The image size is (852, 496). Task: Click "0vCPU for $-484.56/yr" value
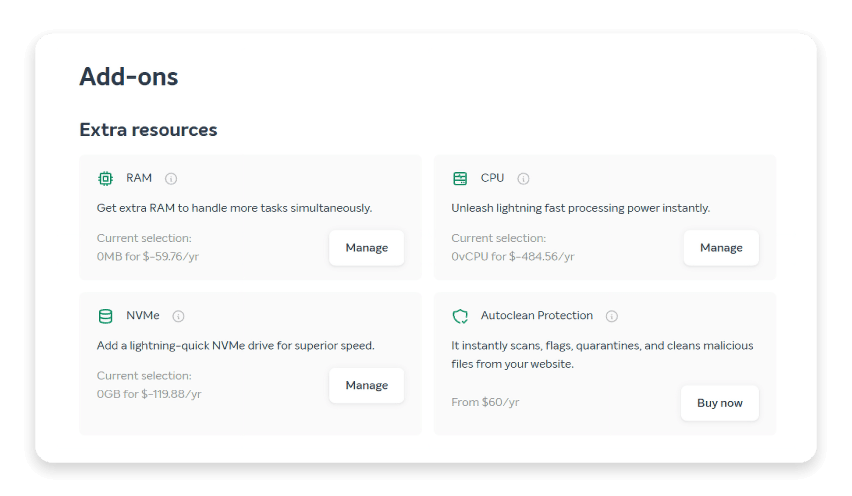point(512,256)
